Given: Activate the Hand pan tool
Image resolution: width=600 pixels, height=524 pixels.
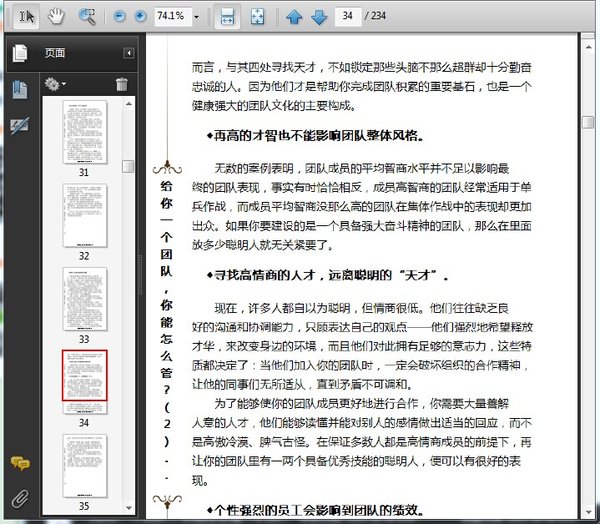Looking at the screenshot, I should tap(57, 16).
